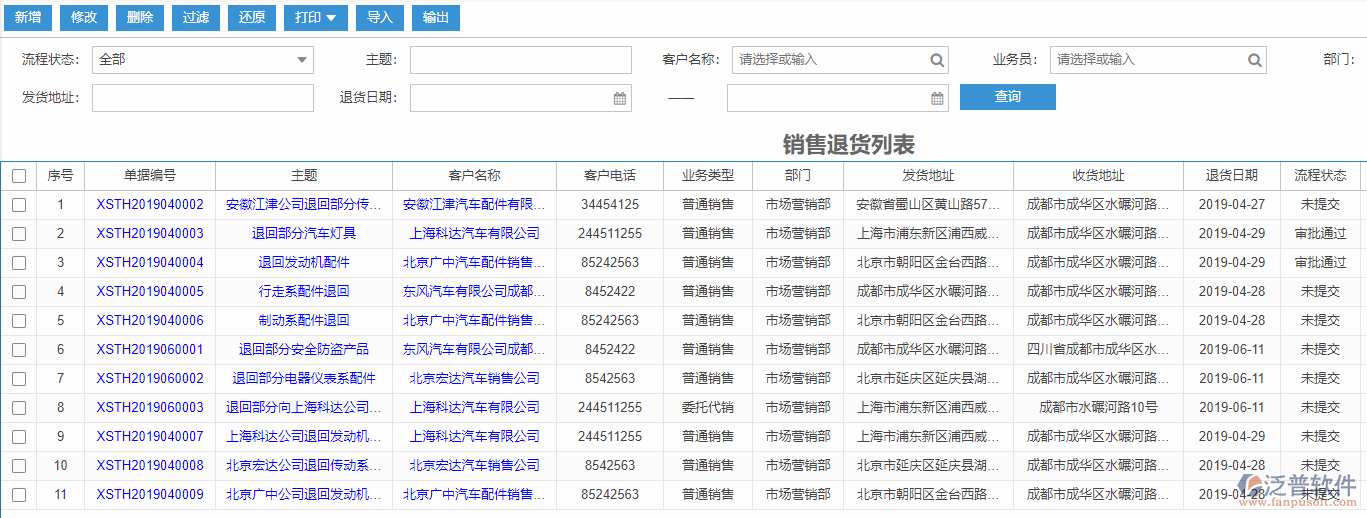Toggle the select-all checkbox in table header
This screenshot has width=1367, height=518.
(19, 176)
